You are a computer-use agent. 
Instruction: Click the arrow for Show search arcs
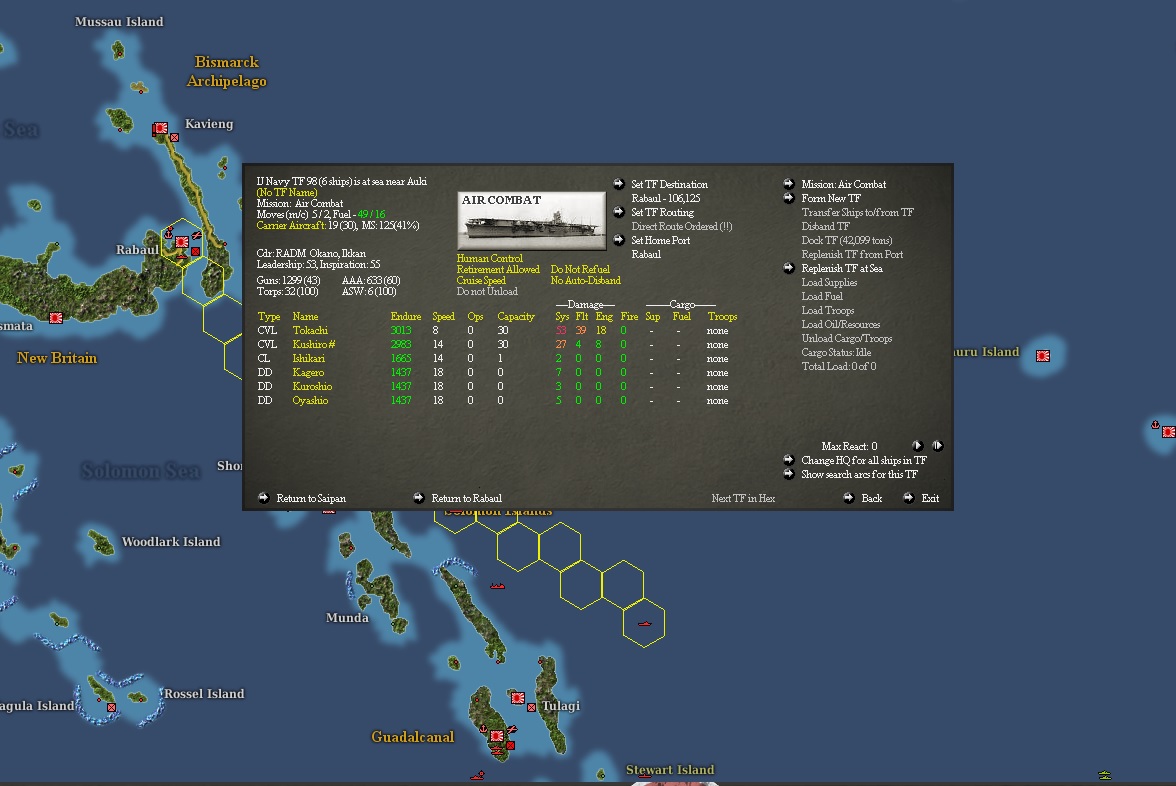click(x=789, y=474)
